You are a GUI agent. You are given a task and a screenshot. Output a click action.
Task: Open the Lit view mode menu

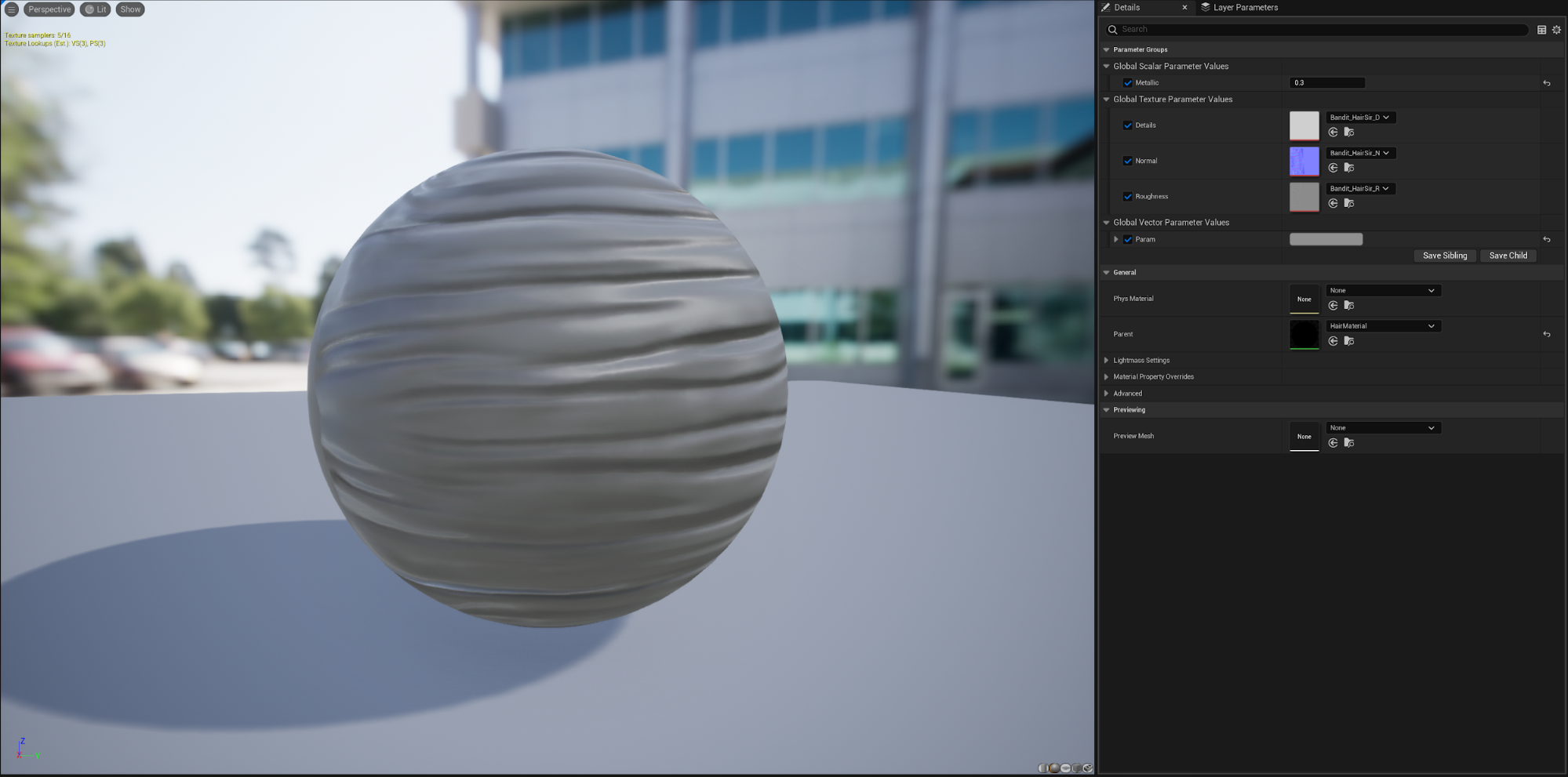coord(96,9)
